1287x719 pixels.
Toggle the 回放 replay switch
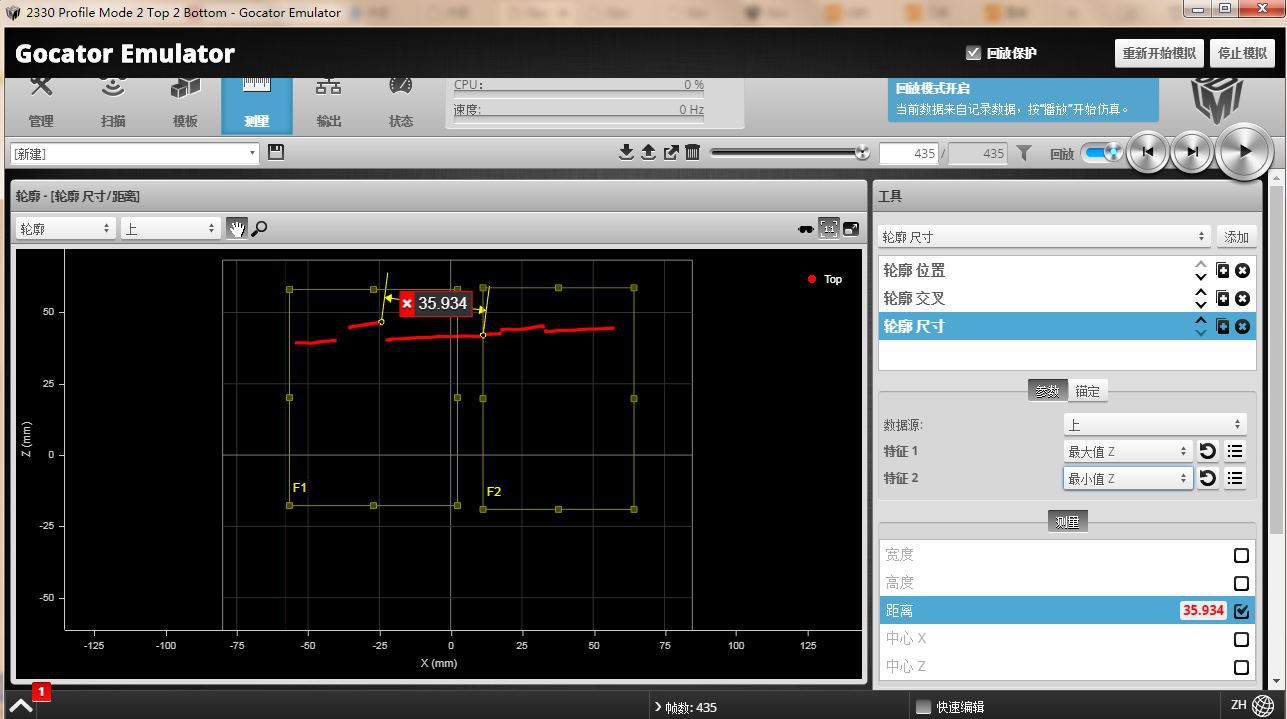[1102, 153]
